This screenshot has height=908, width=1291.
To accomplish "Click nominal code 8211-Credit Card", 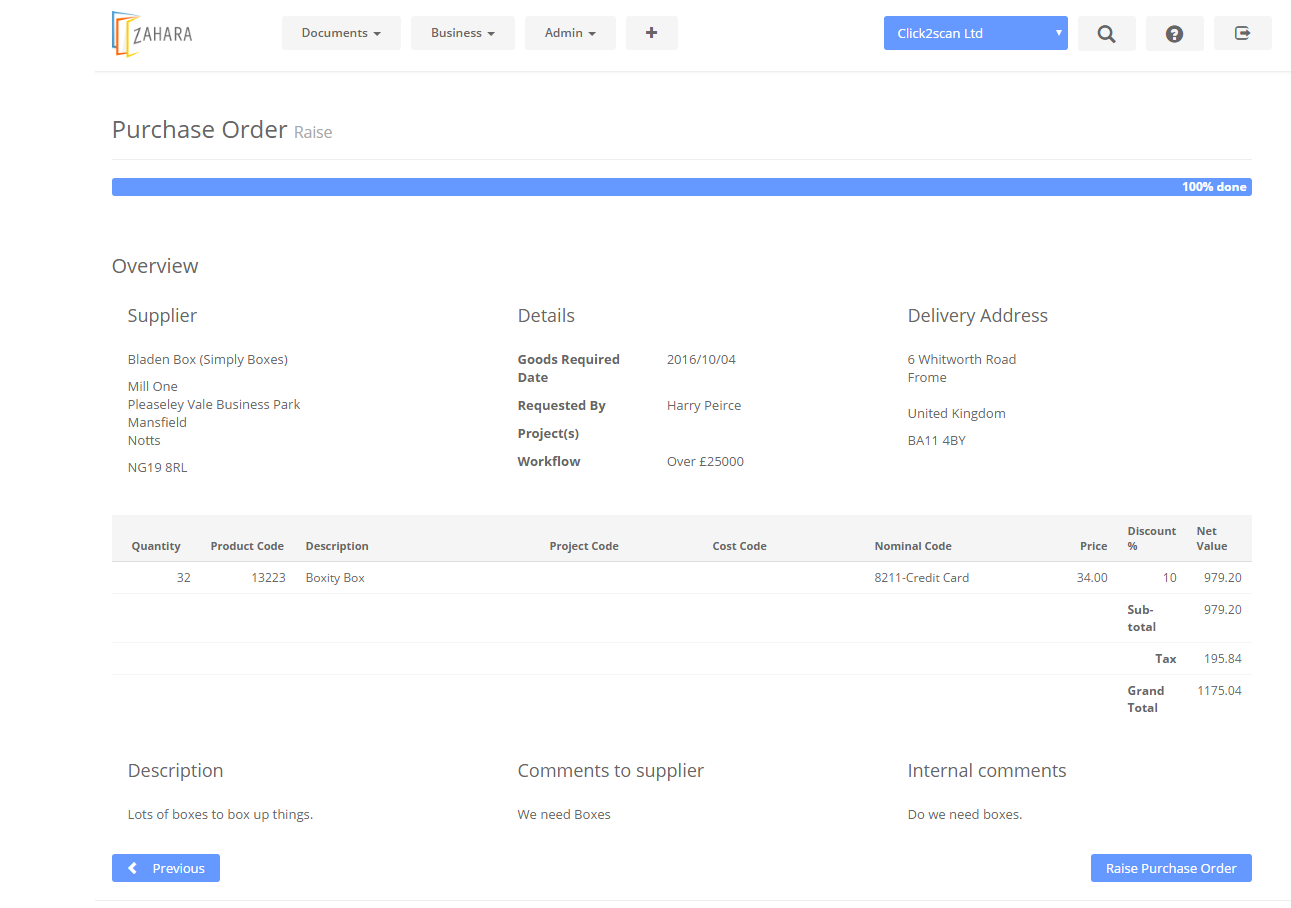I will (x=921, y=578).
